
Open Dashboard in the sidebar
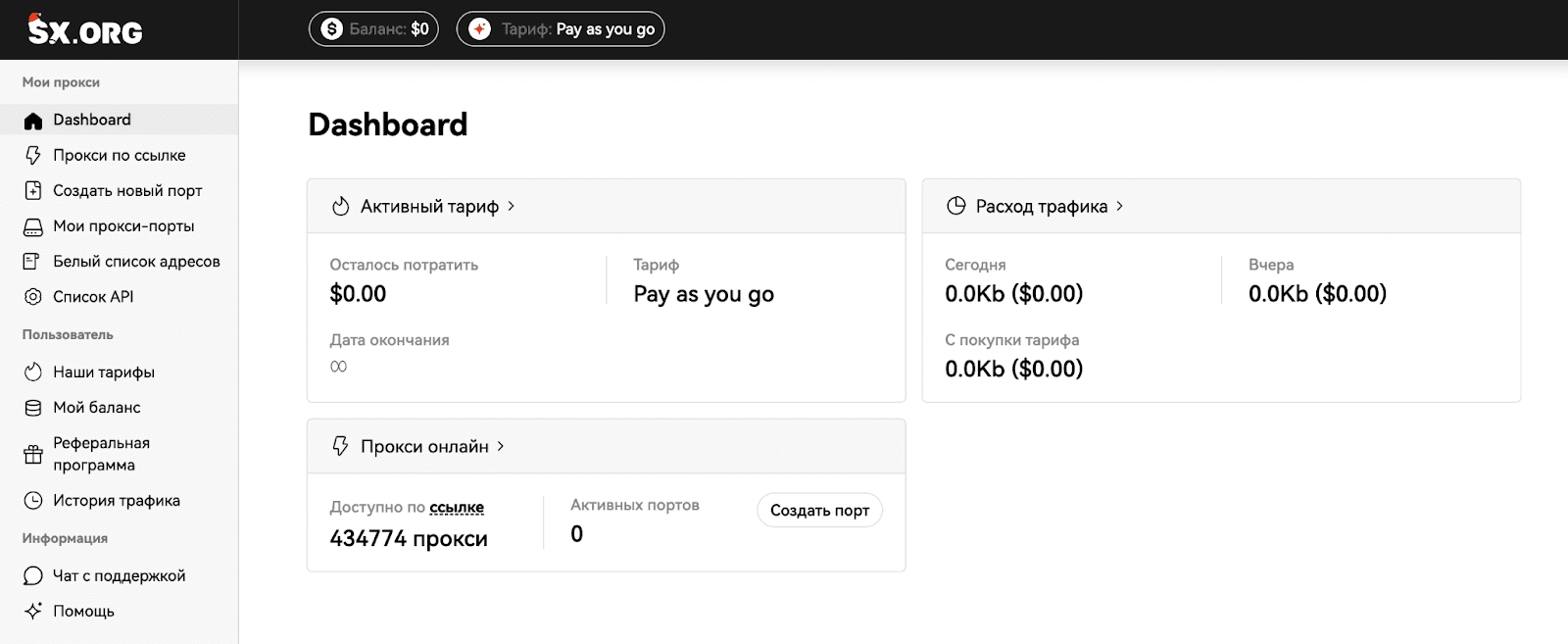click(x=119, y=120)
